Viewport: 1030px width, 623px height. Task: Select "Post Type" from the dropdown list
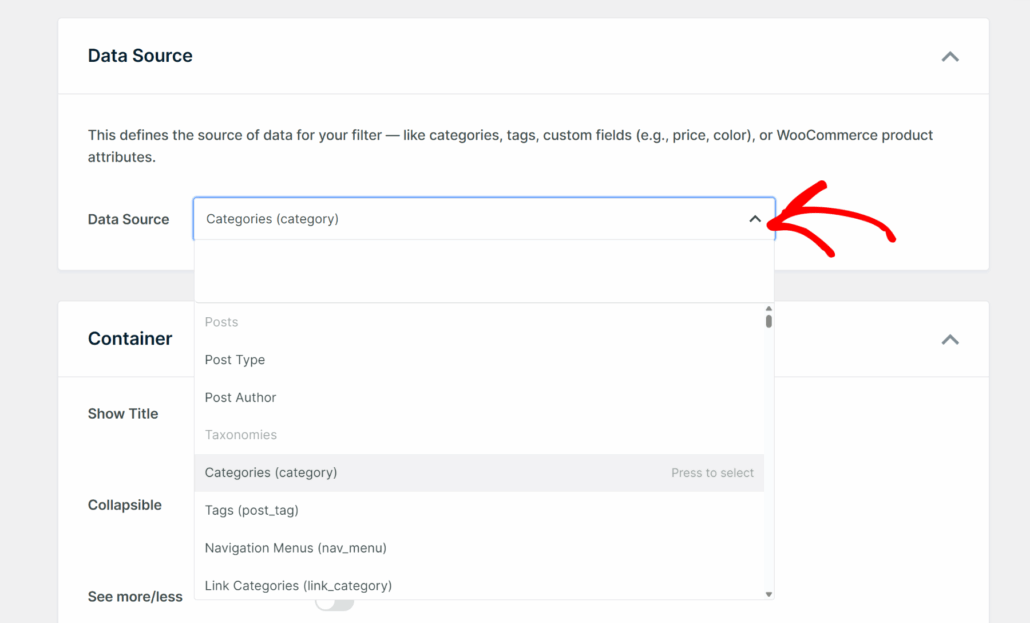click(x=235, y=359)
